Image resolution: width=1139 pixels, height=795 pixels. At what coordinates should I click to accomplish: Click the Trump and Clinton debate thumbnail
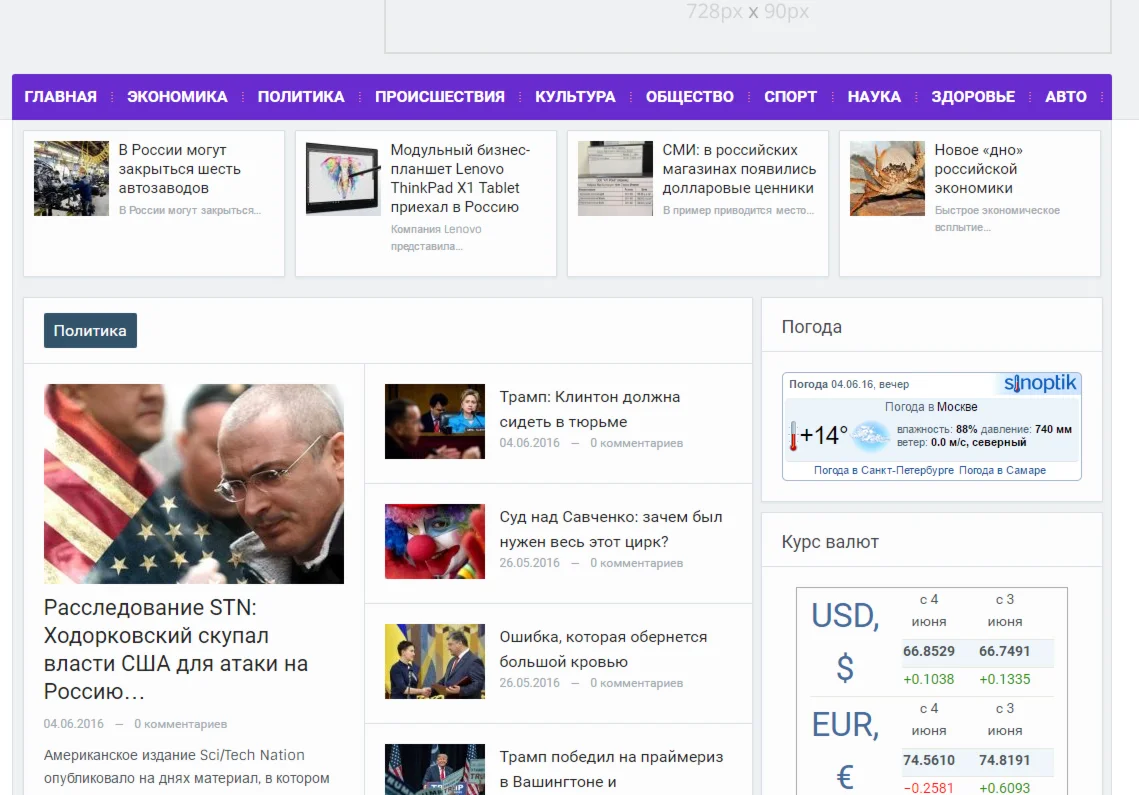click(434, 421)
